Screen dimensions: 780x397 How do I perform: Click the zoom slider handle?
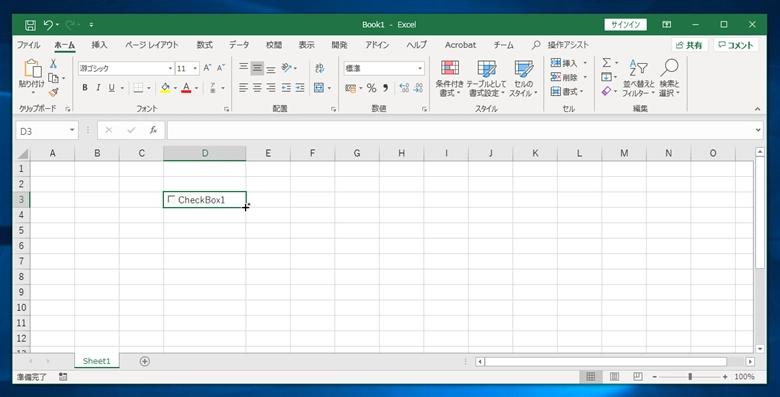(690, 377)
